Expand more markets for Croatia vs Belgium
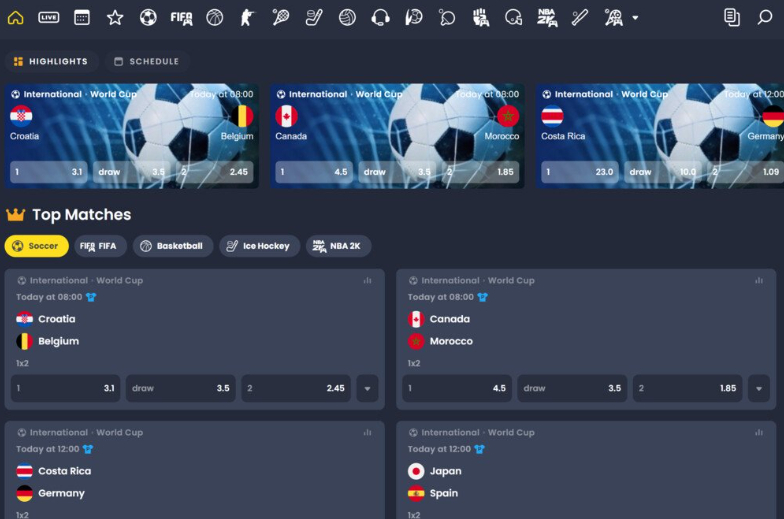This screenshot has width=784, height=519. 368,388
